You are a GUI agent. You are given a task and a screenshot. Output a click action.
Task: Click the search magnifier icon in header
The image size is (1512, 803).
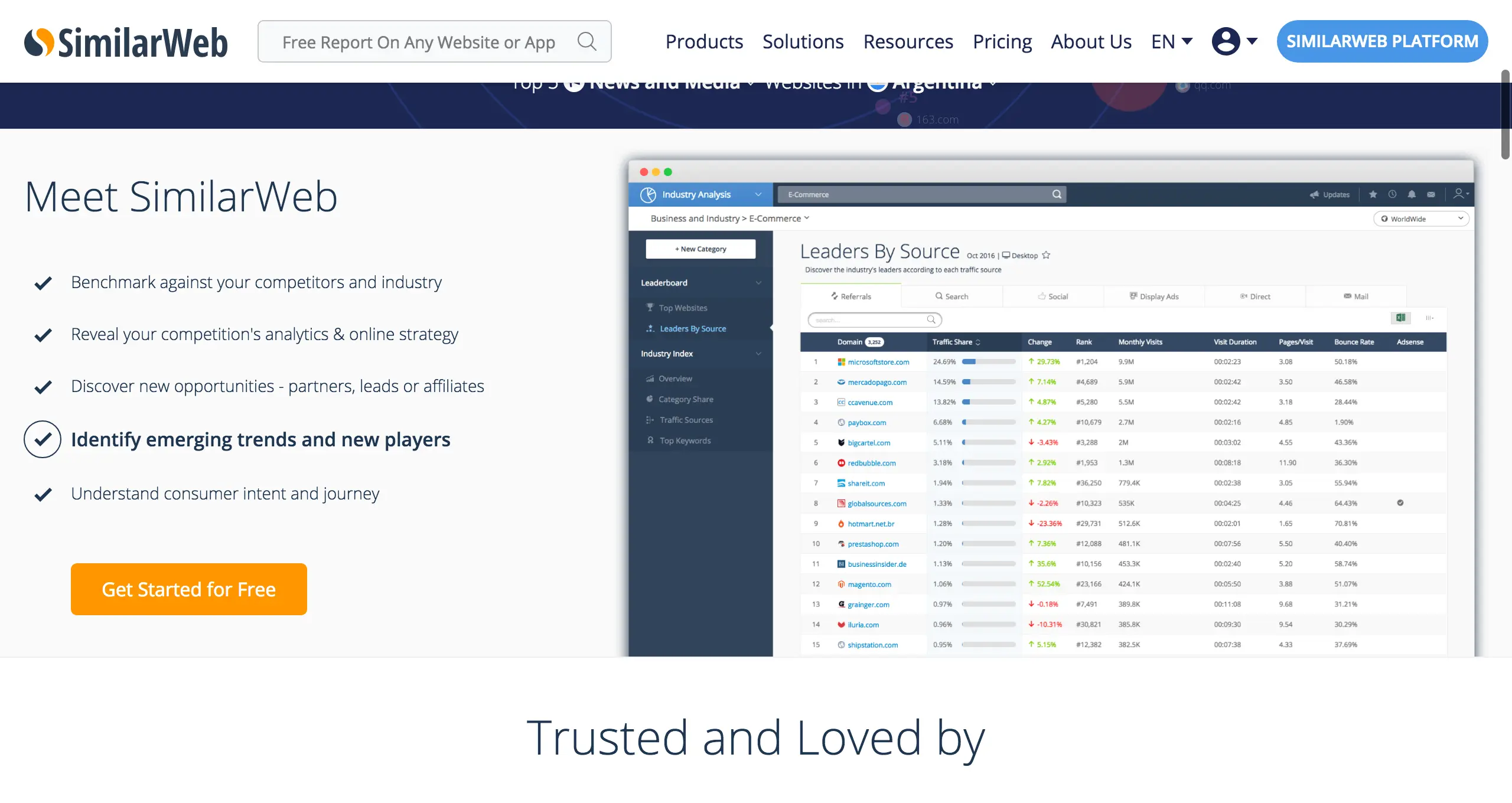click(586, 41)
